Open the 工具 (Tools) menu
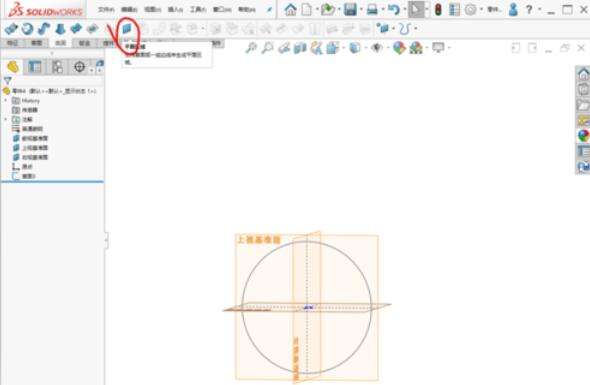This screenshot has height=385, width=590. click(198, 9)
